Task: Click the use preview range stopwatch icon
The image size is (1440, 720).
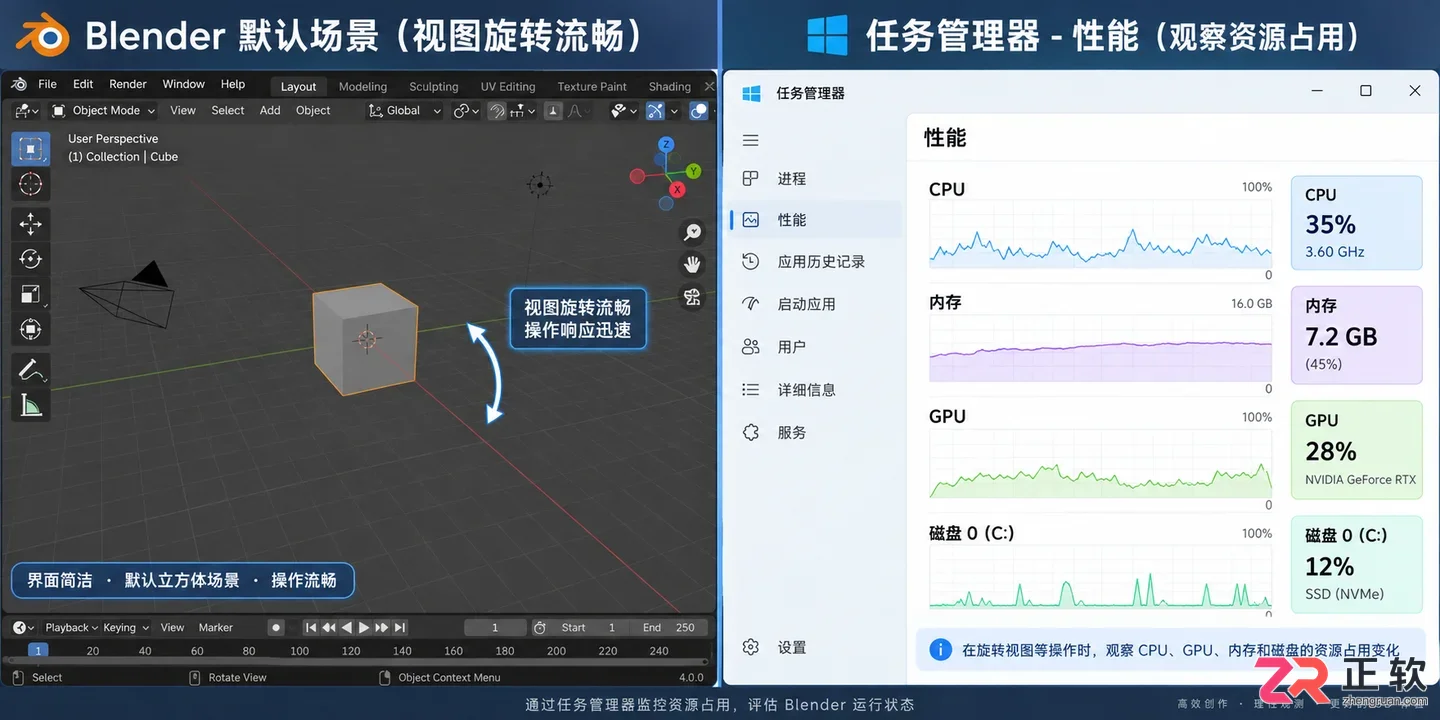Action: pyautogui.click(x=540, y=627)
